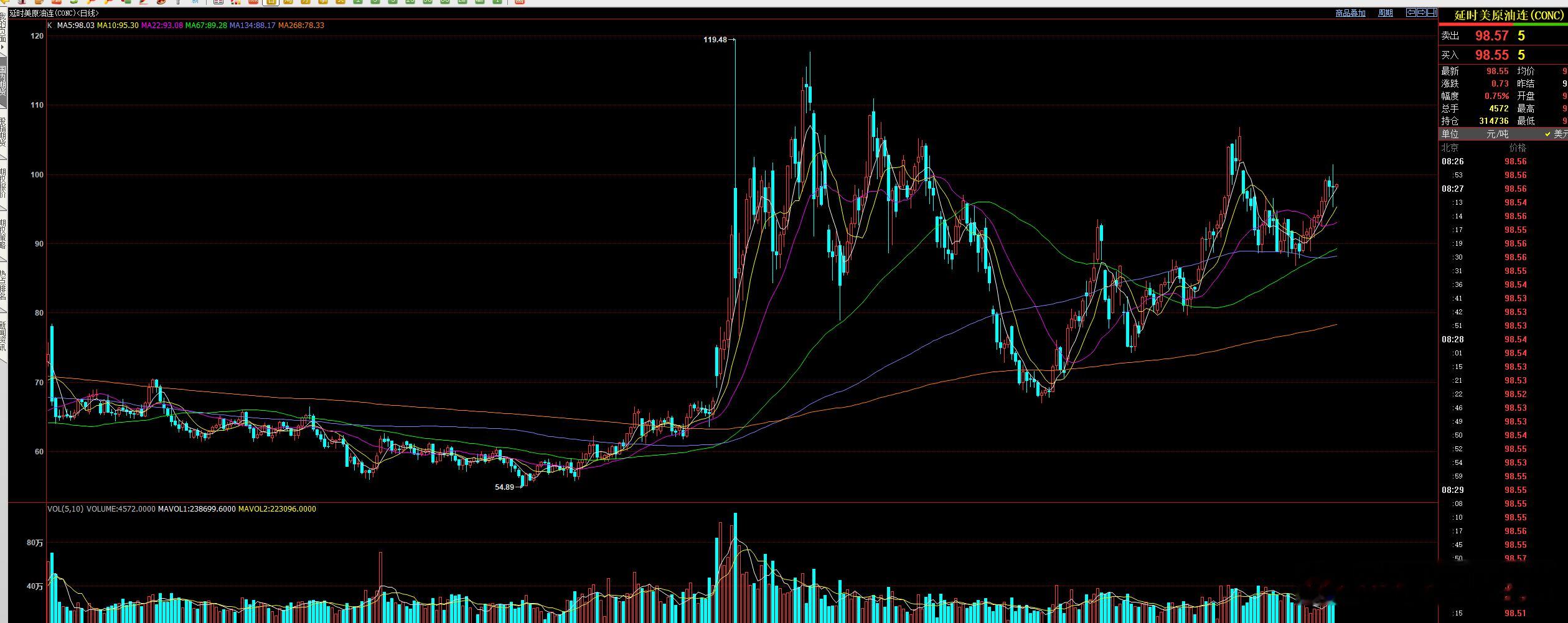This screenshot has width=1568, height=623.
Task: Click the 北京 time column header
Action: (x=1450, y=148)
